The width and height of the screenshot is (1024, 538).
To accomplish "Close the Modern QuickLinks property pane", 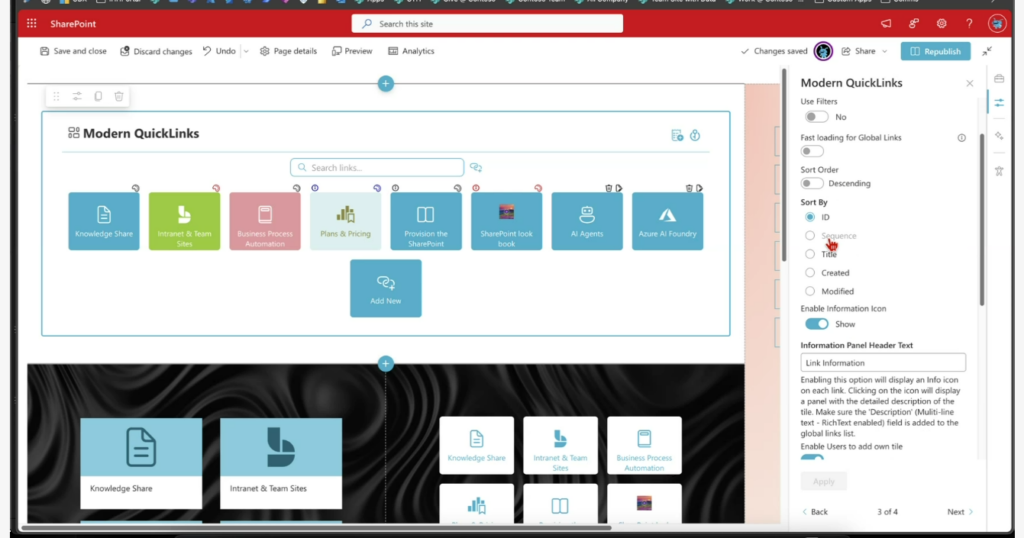I will [x=970, y=84].
